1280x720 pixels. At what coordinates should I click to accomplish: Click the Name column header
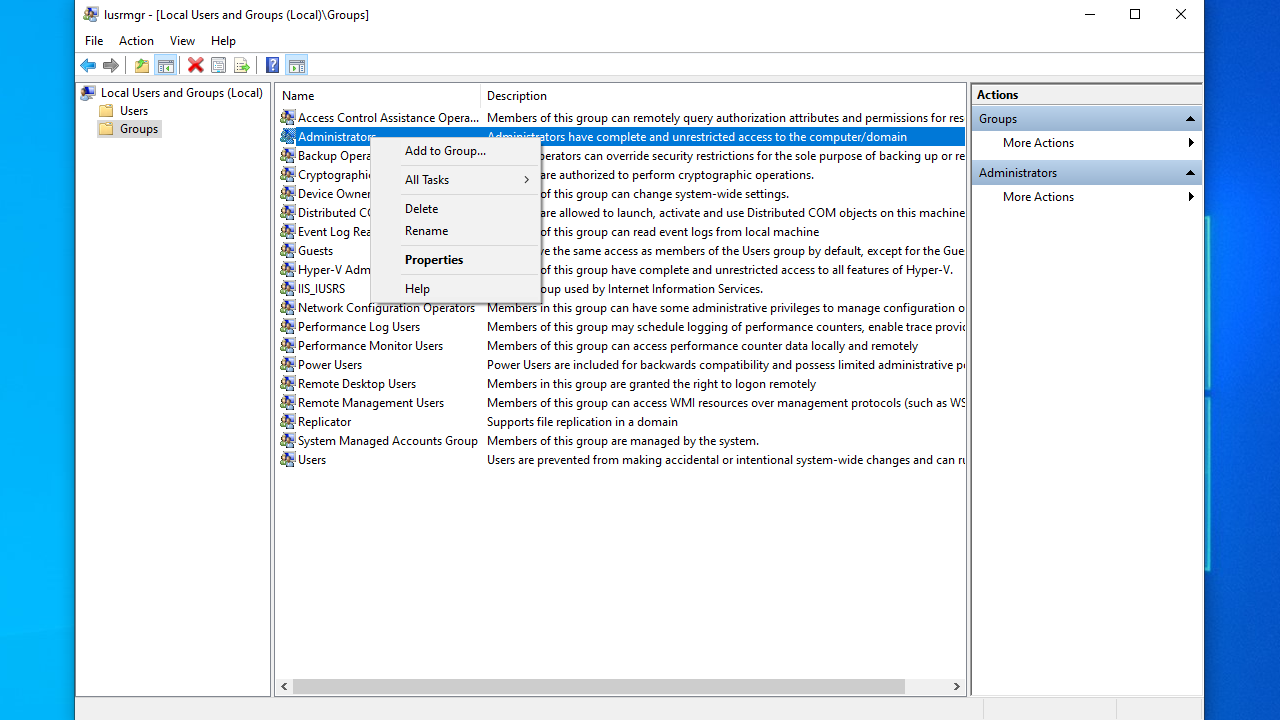tap(298, 96)
